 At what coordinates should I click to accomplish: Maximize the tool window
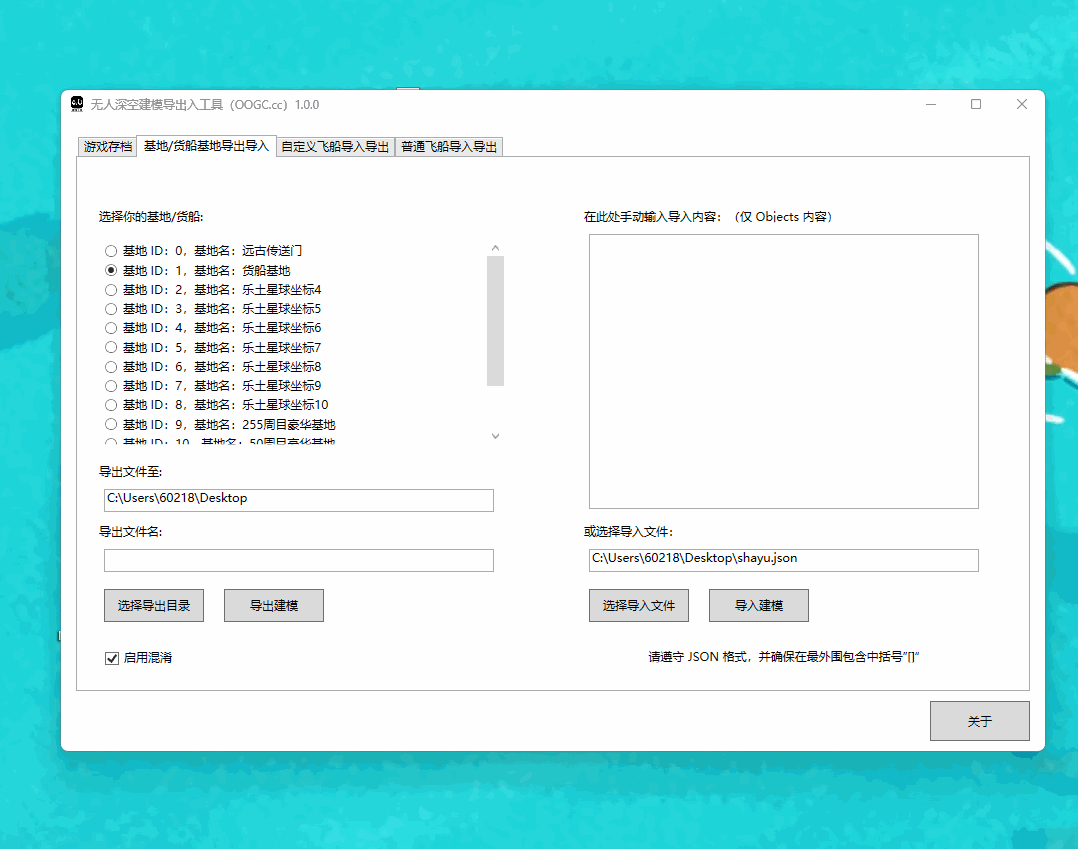(976, 104)
